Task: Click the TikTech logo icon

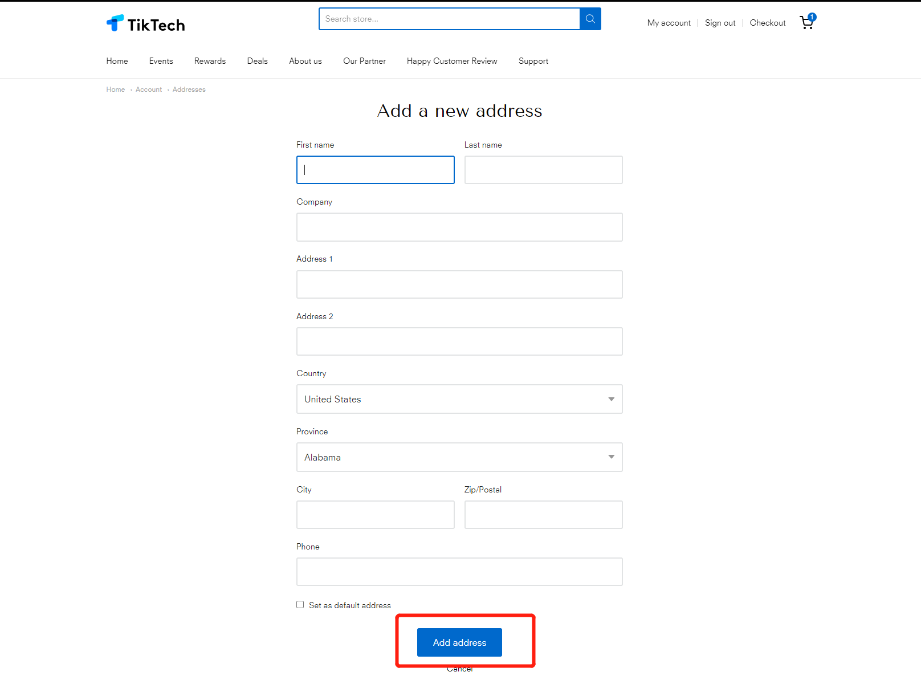Action: 115,23
